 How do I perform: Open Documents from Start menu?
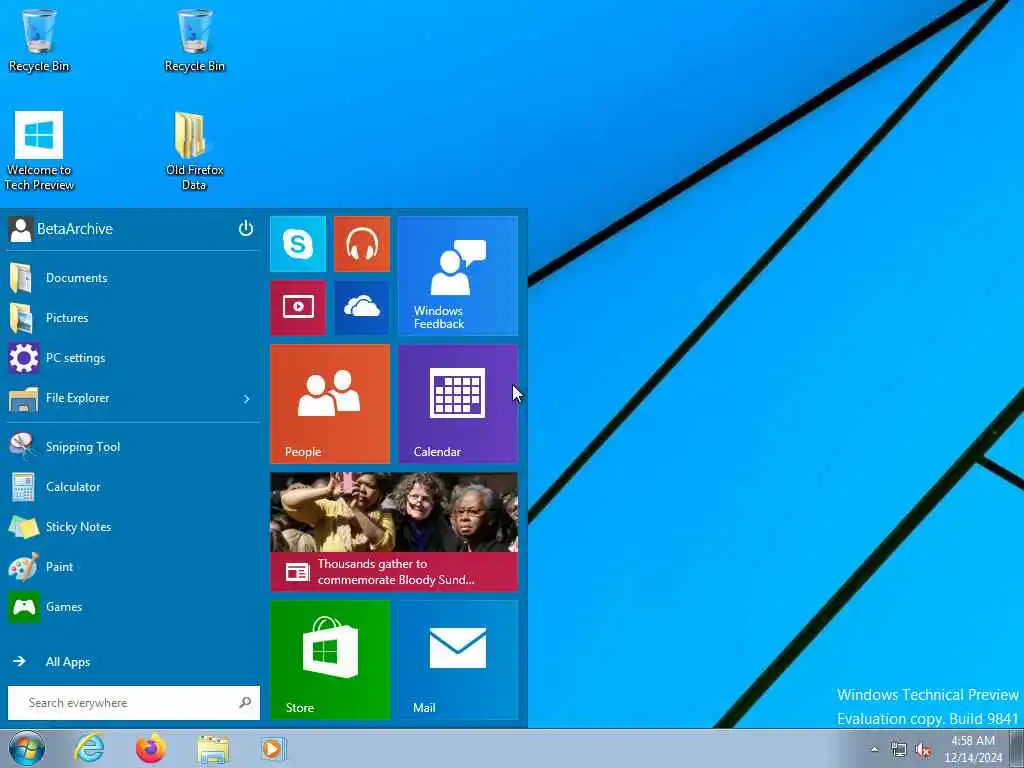[x=133, y=278]
